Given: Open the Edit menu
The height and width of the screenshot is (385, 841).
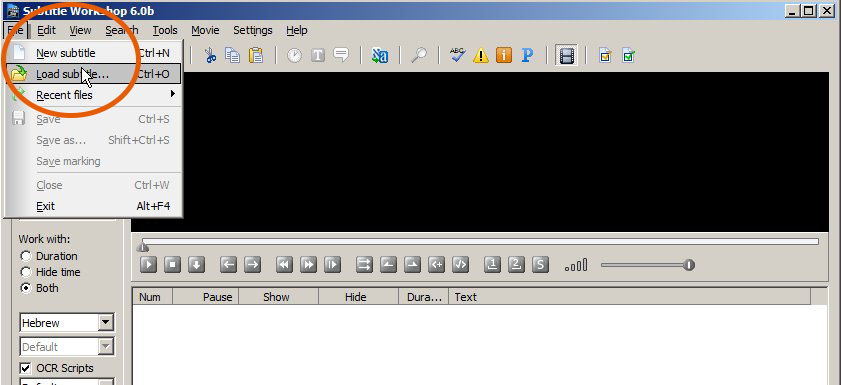Looking at the screenshot, I should tap(46, 30).
